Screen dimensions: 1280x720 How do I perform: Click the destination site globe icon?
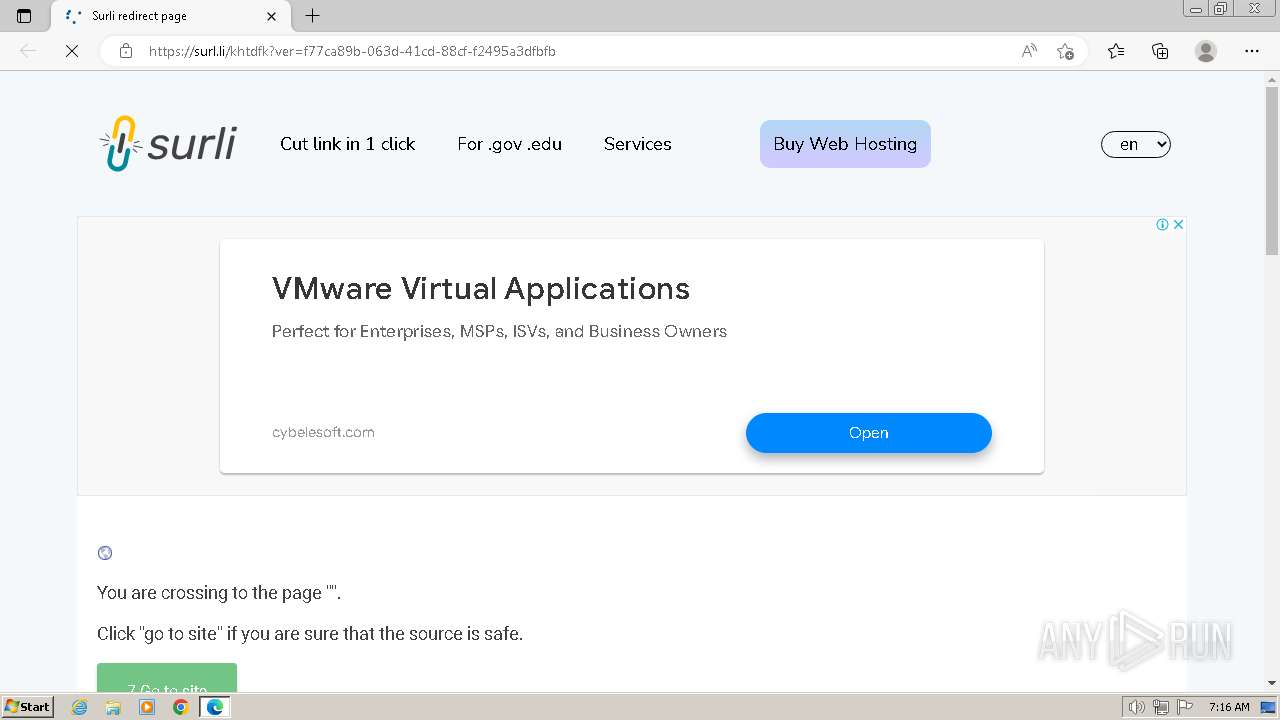point(105,553)
